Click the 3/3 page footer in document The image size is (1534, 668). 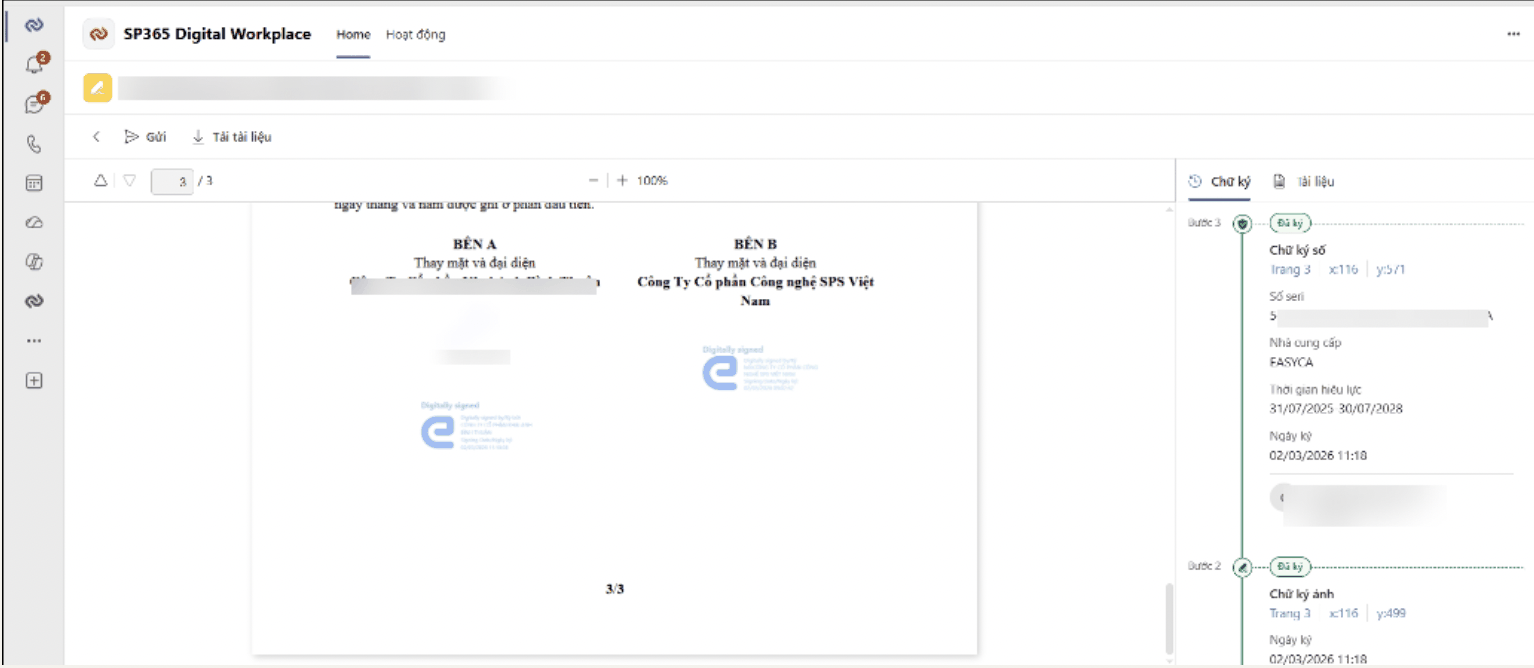pos(615,589)
